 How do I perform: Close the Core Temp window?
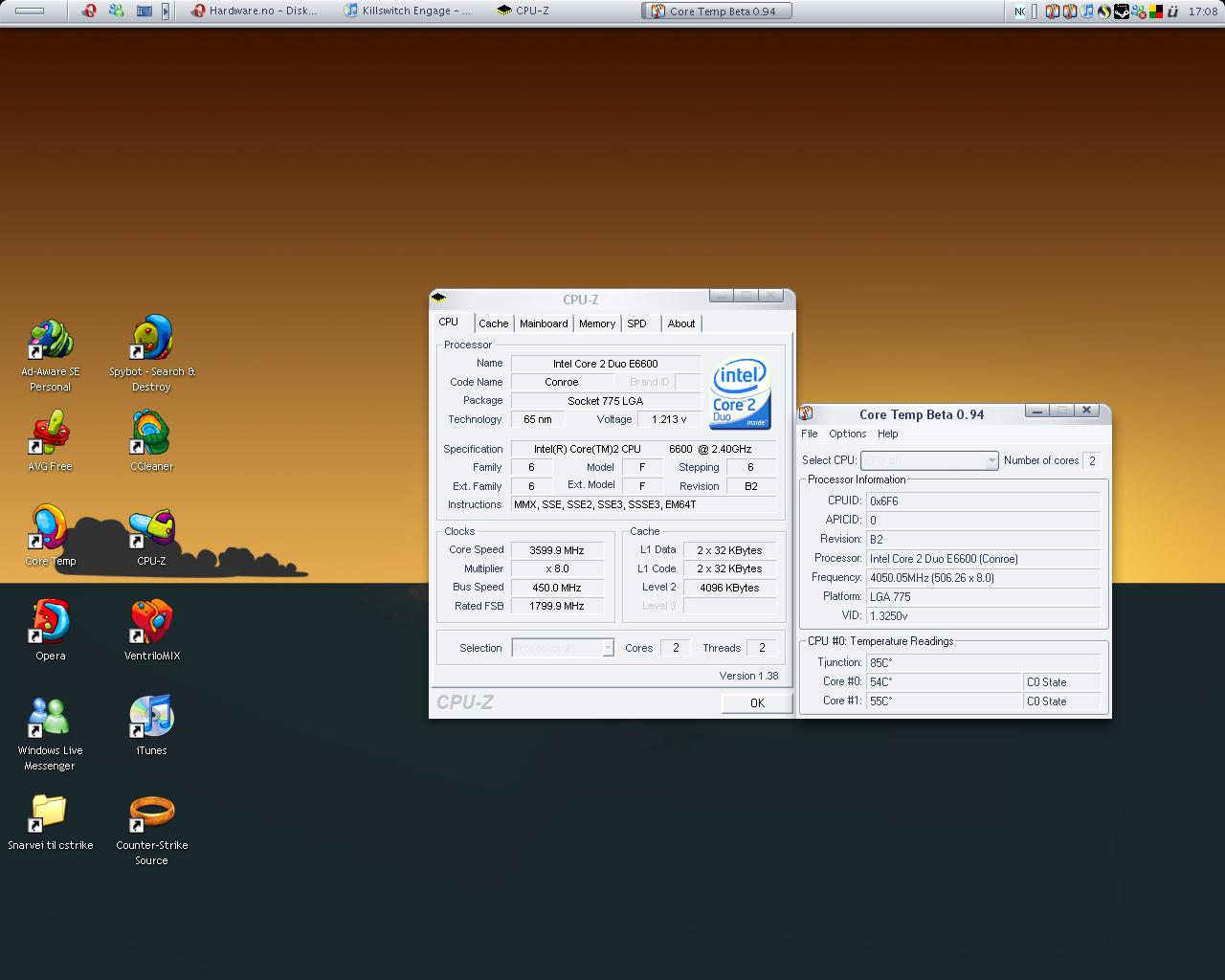click(x=1086, y=411)
